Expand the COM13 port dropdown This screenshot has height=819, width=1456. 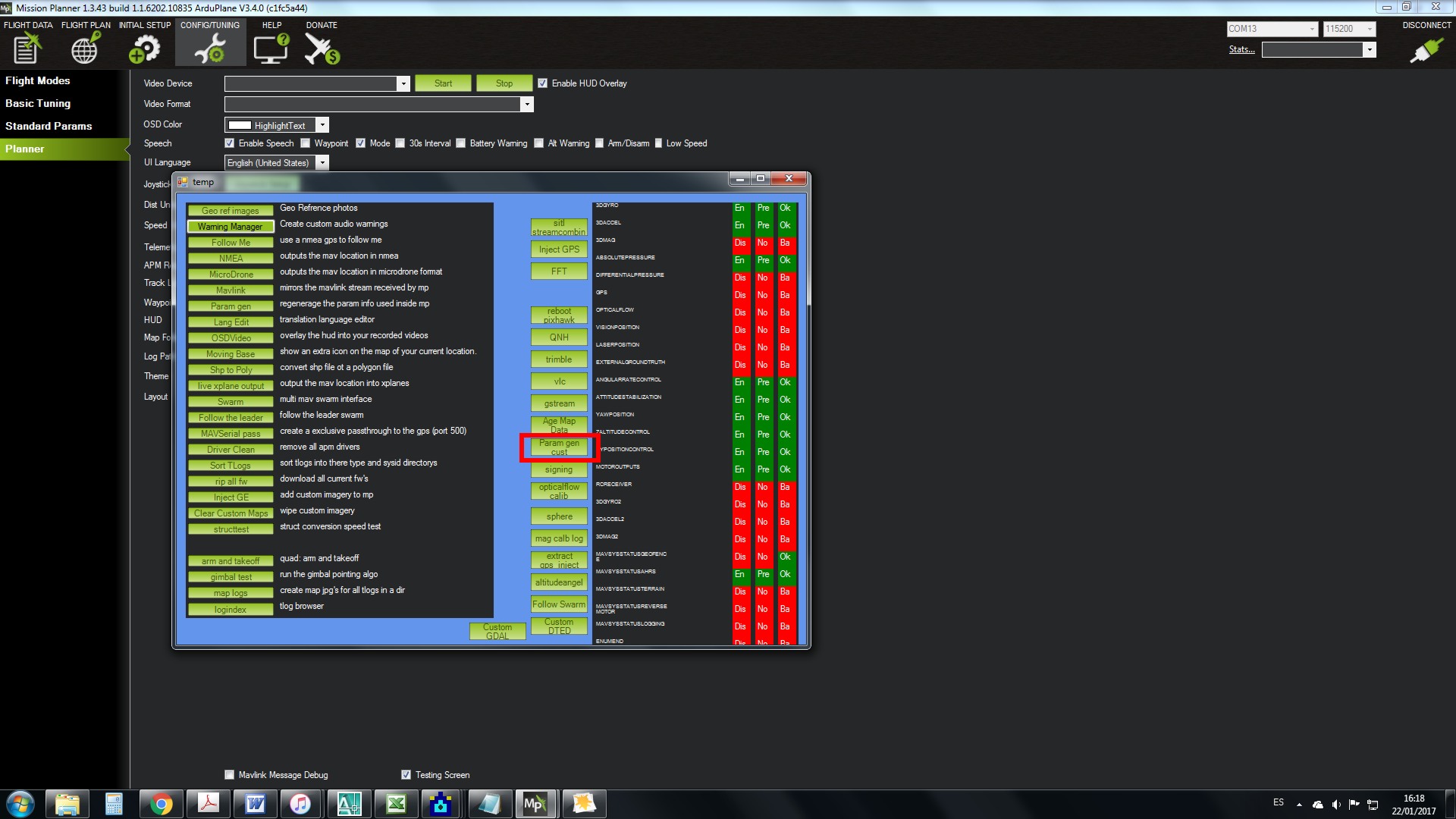[x=1312, y=29]
